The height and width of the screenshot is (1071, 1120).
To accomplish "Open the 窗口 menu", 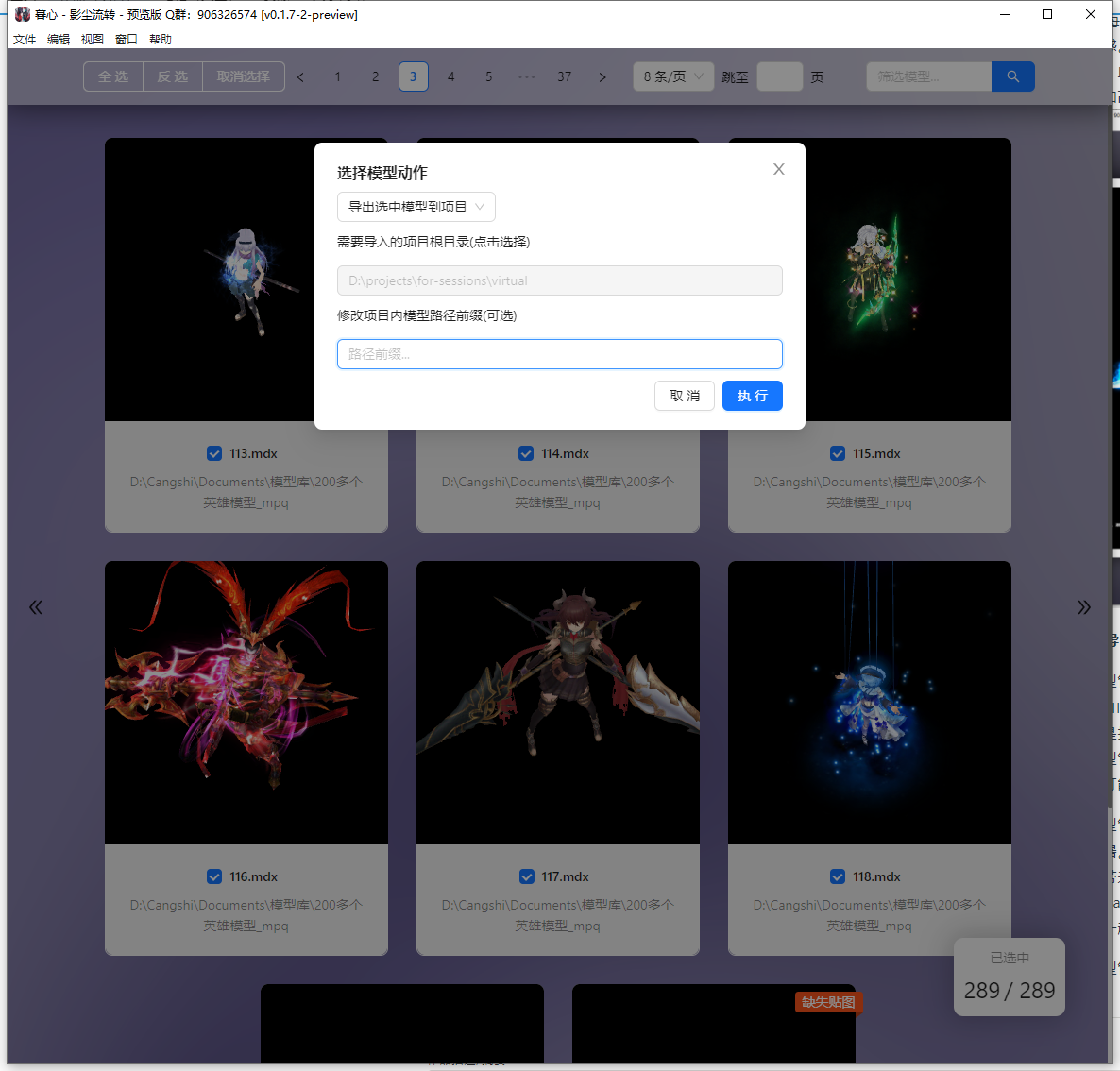I will coord(127,40).
